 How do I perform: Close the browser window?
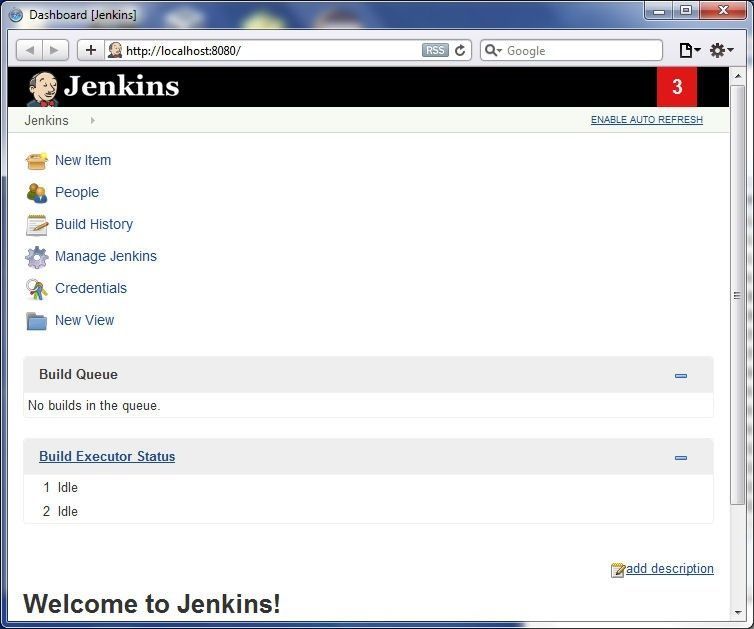pyautogui.click(x=723, y=11)
